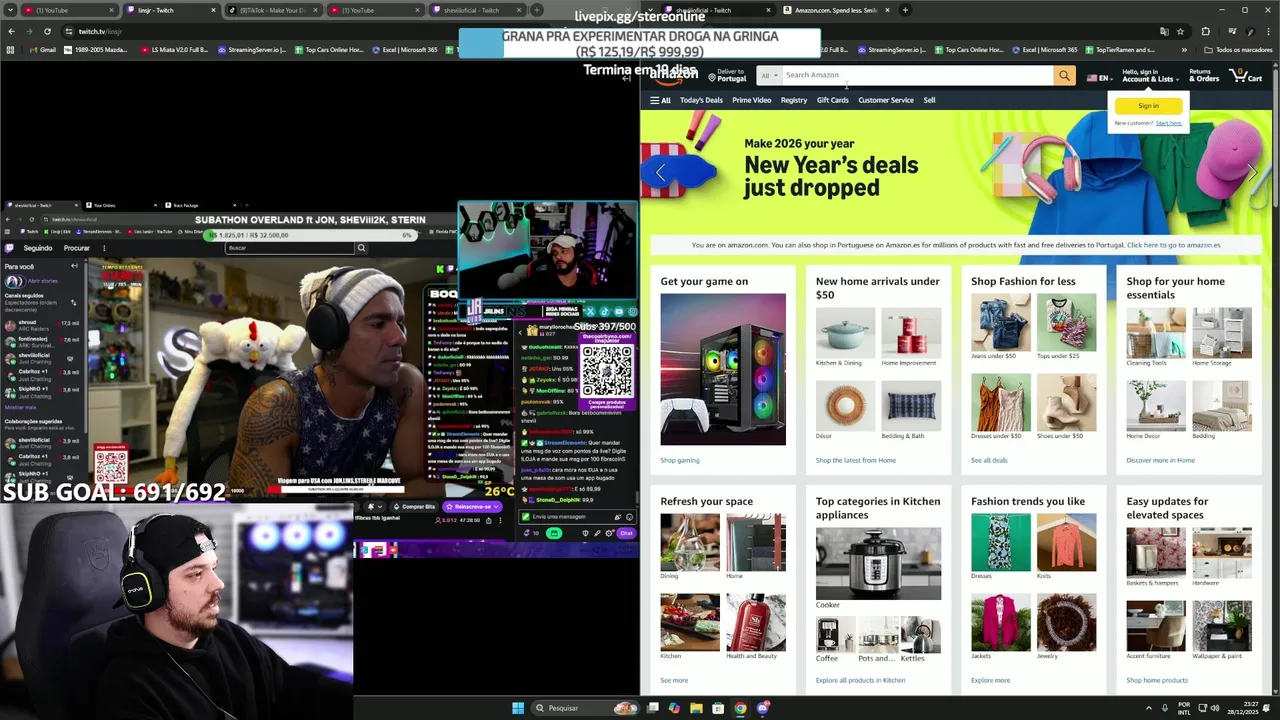Open Today's Deals in Amazon nav
Viewport: 1280px width, 720px height.
pyautogui.click(x=701, y=100)
